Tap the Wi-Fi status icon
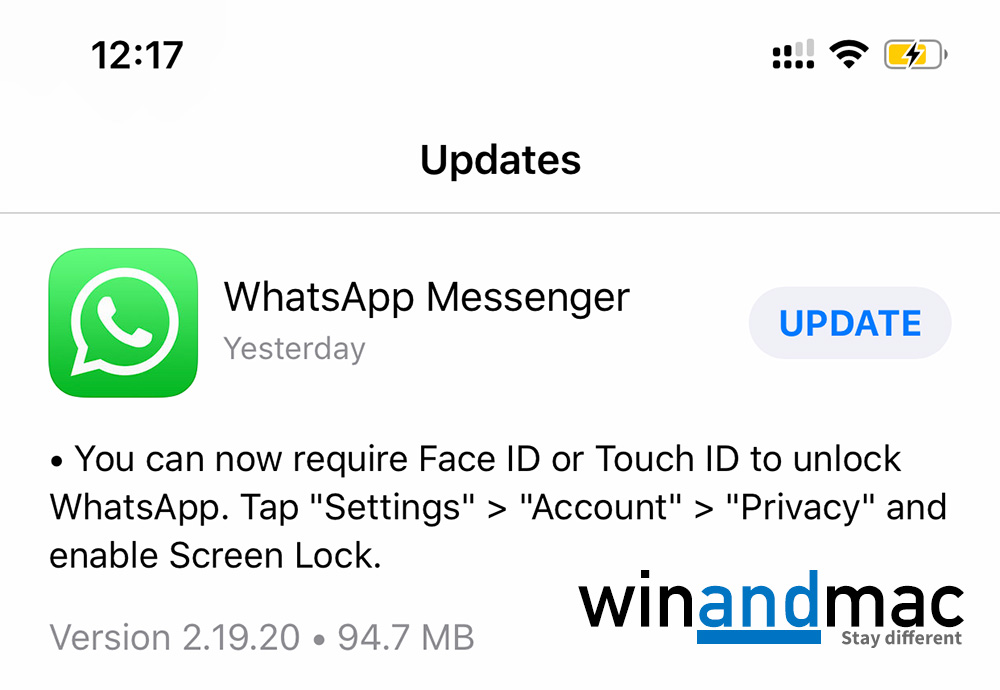Viewport: 1000px width, 690px height. (x=848, y=54)
